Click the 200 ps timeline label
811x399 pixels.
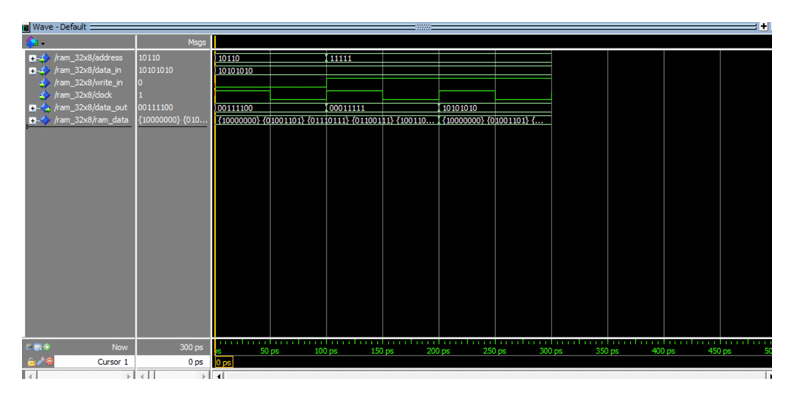click(439, 351)
